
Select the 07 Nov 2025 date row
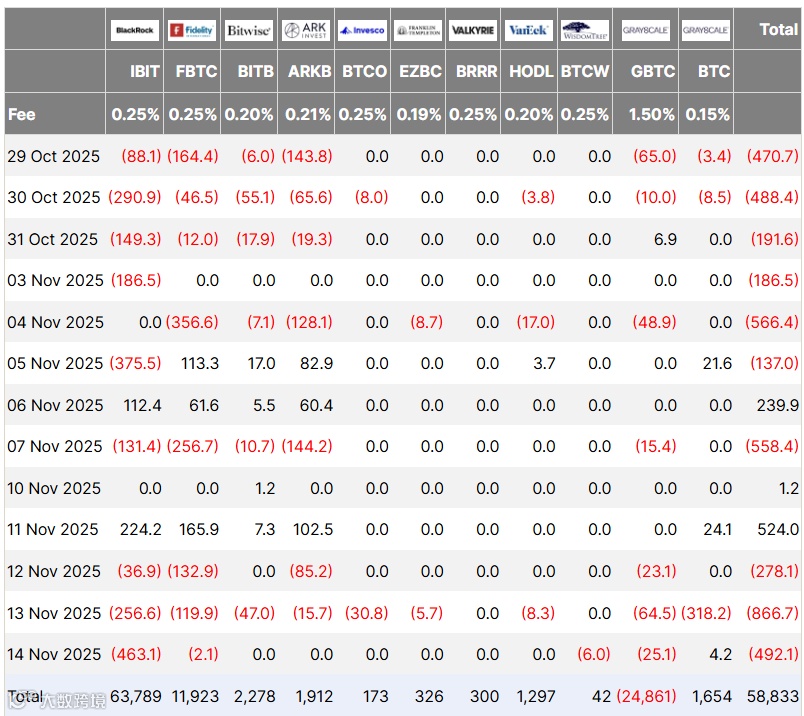point(403,446)
